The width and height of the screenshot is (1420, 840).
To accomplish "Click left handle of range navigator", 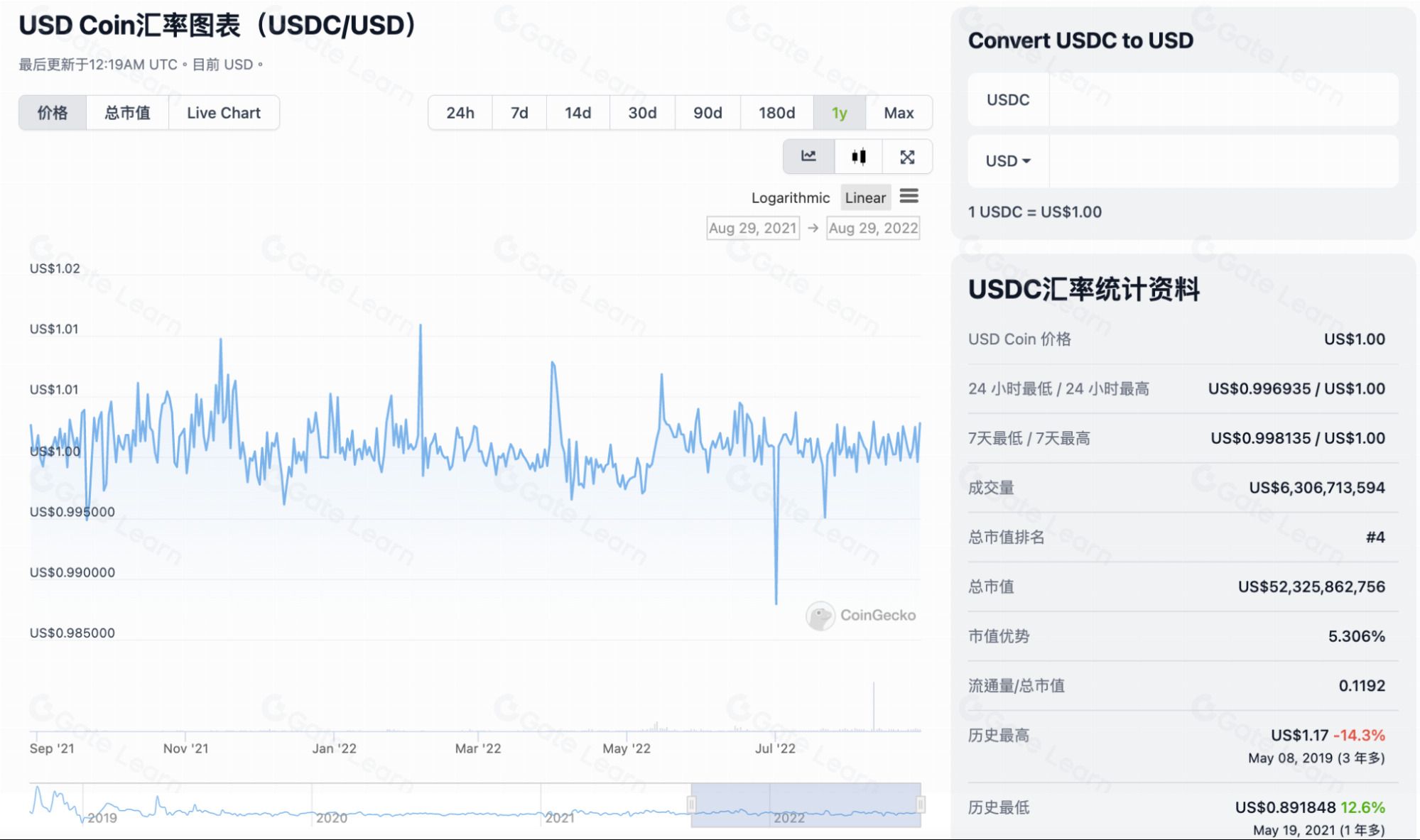I will click(x=691, y=804).
